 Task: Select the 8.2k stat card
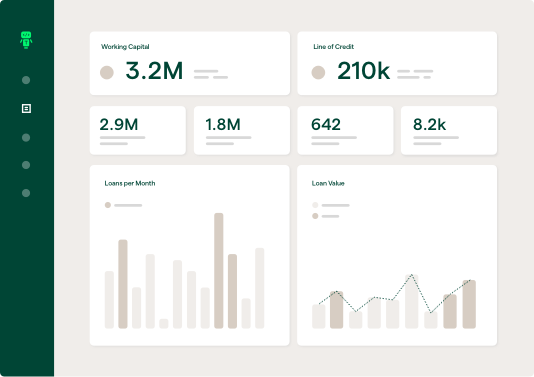(x=449, y=130)
